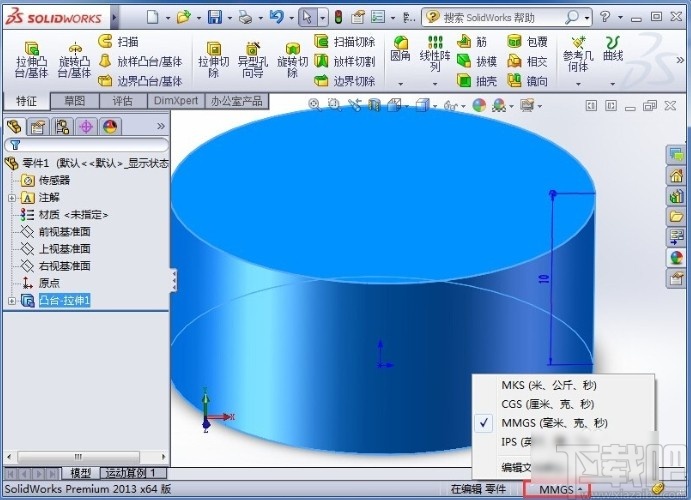Click the Rebuild traffic light icon
The height and width of the screenshot is (500, 691).
338,17
